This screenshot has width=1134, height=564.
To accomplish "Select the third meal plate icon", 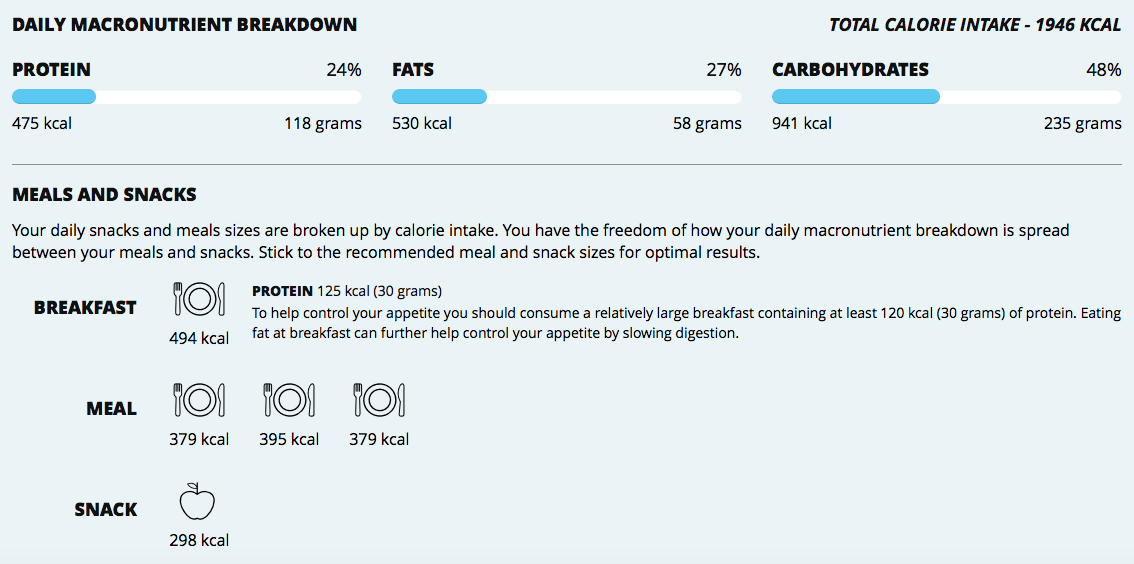I will point(379,400).
